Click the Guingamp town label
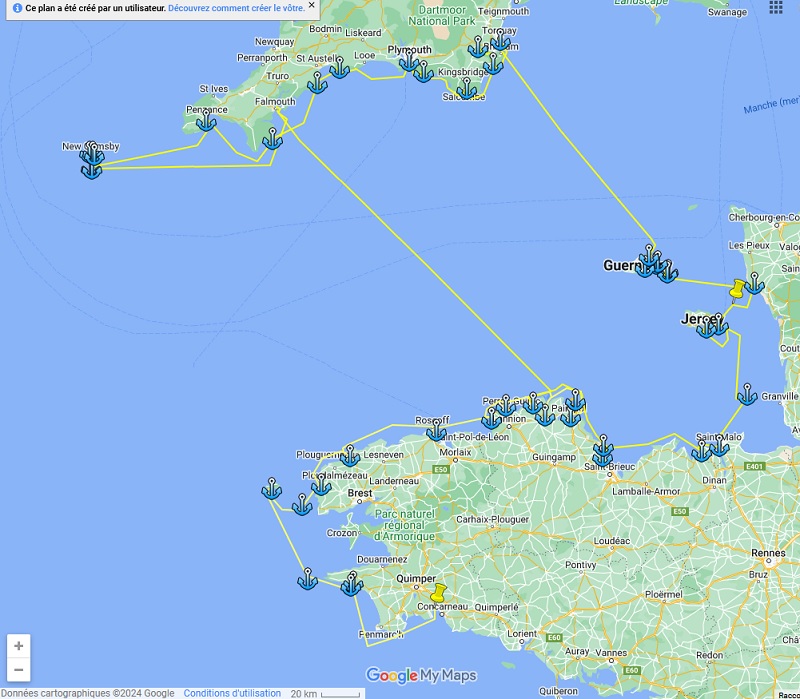The image size is (800, 699). pos(554,457)
